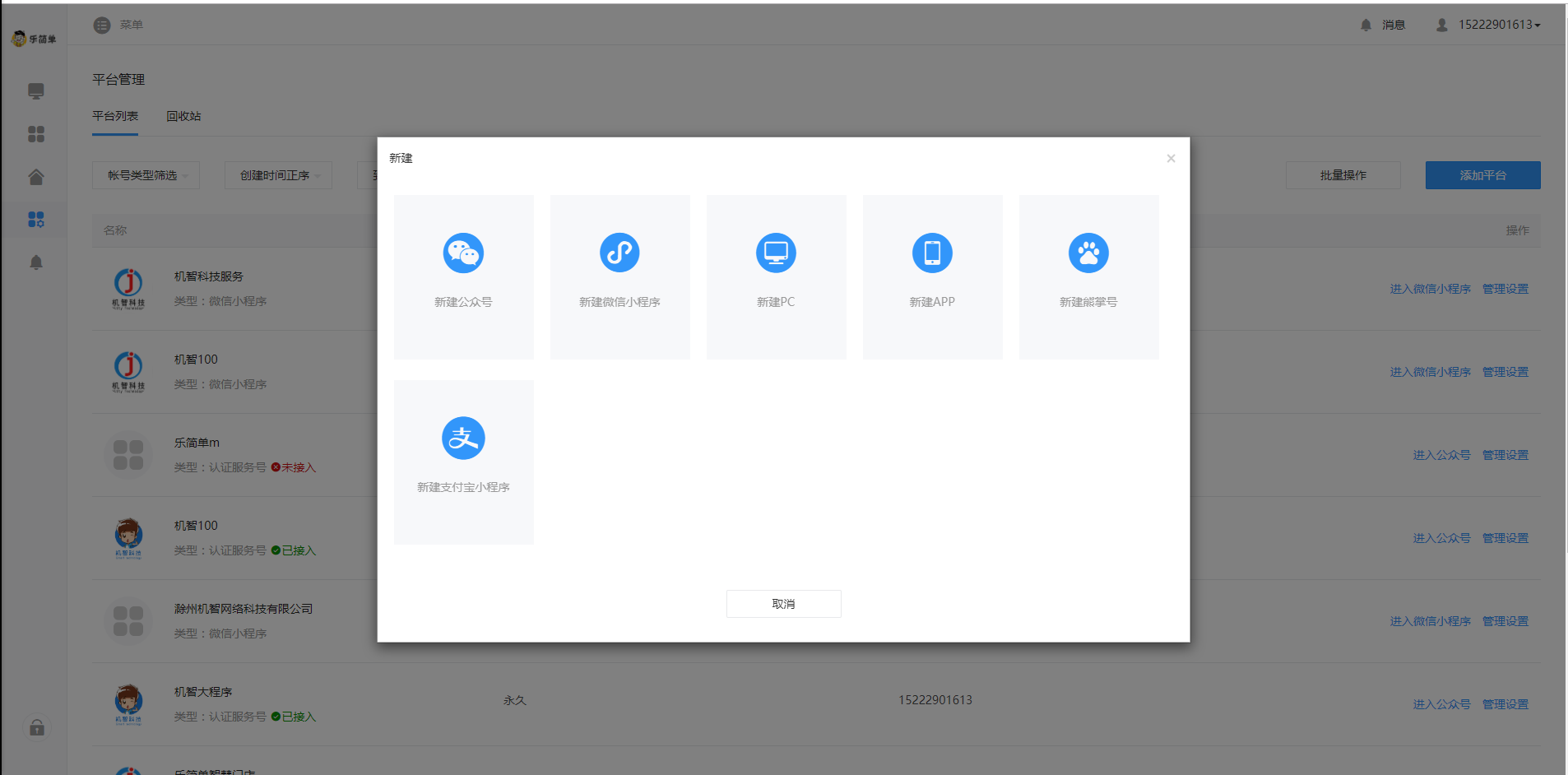Image resolution: width=1568 pixels, height=775 pixels.
Task: Click the 滁州机智网络科技有限公司 name
Action: click(244, 609)
